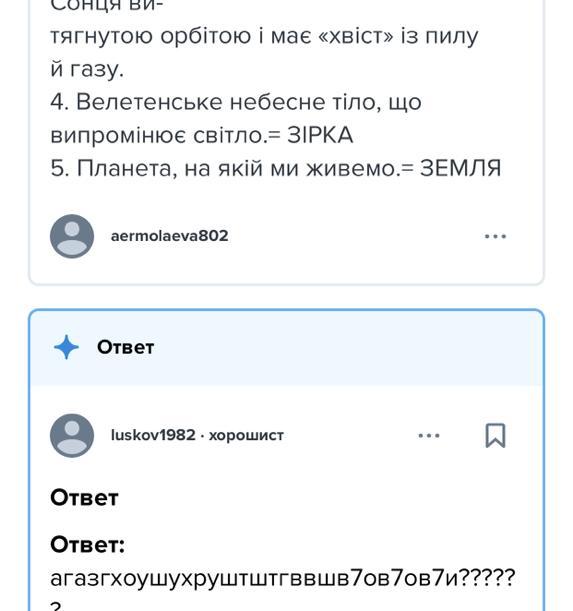Open options menu beside aermolaeva802
This screenshot has width=573, height=611.
(495, 236)
